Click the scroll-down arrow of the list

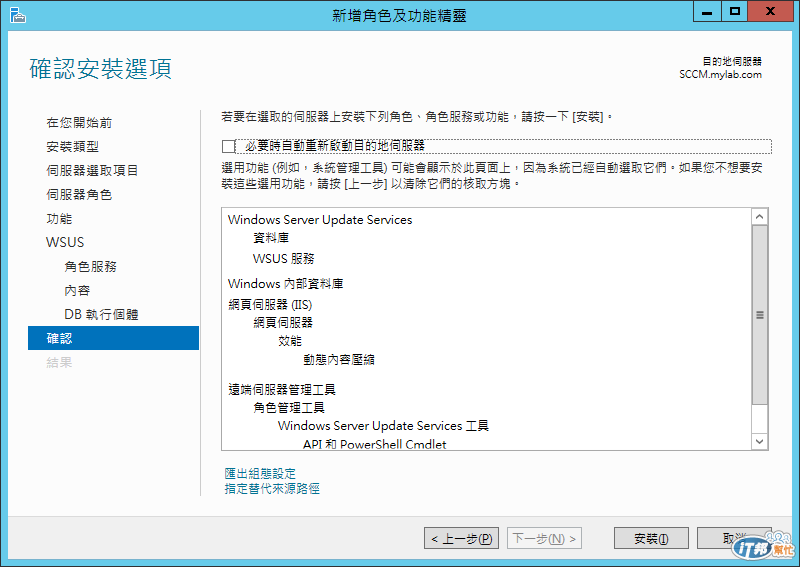759,441
